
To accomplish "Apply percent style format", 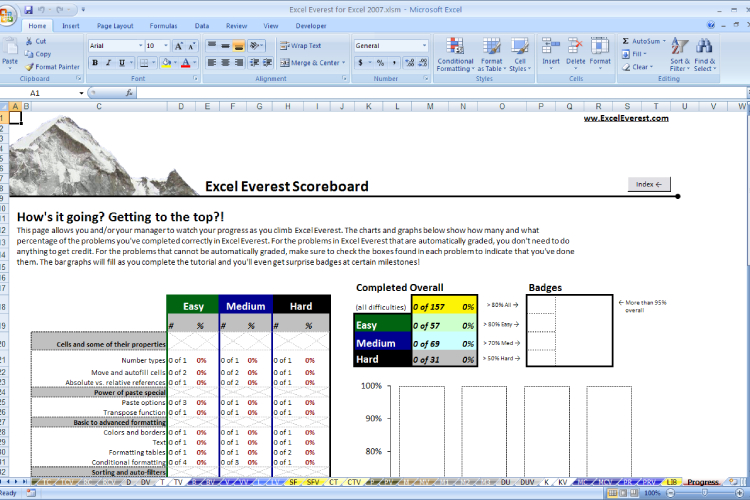I will coord(380,63).
